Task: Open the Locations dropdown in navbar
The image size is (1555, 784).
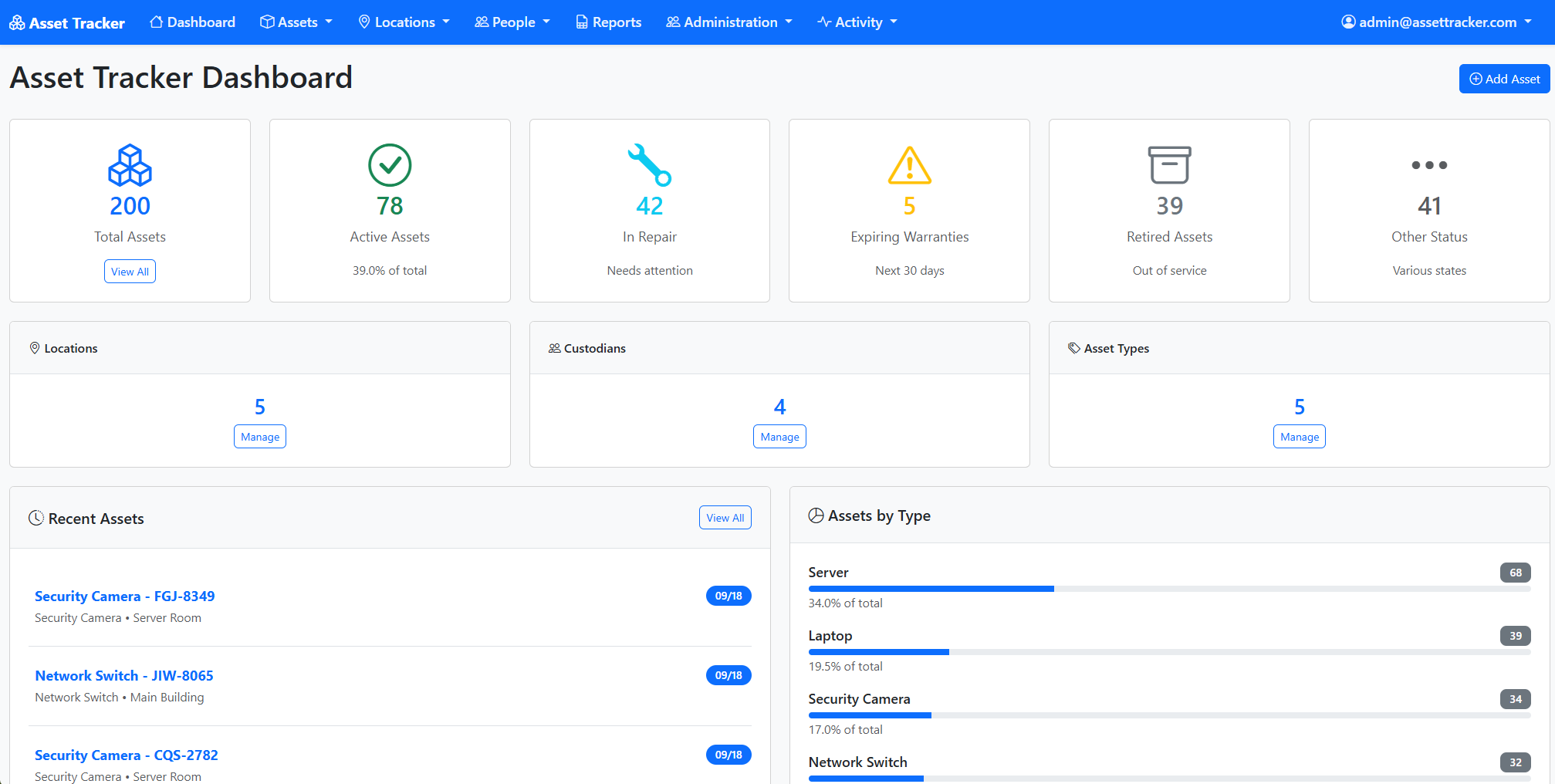Action: coord(404,22)
